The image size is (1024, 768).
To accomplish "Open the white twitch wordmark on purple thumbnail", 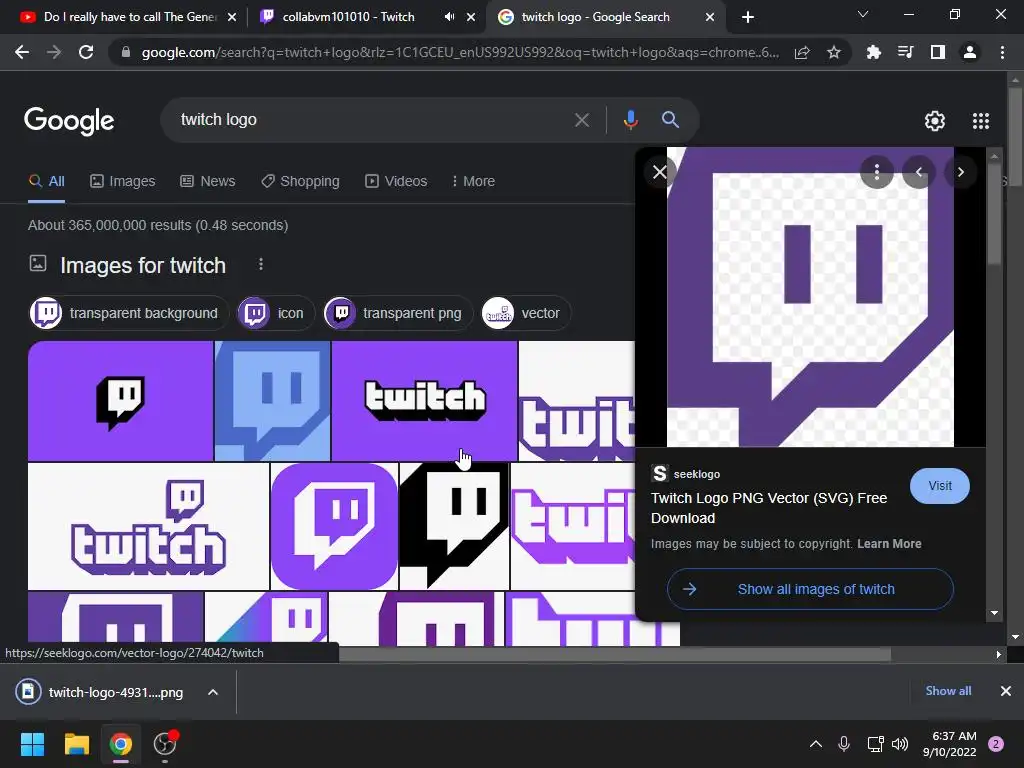I will (x=424, y=401).
